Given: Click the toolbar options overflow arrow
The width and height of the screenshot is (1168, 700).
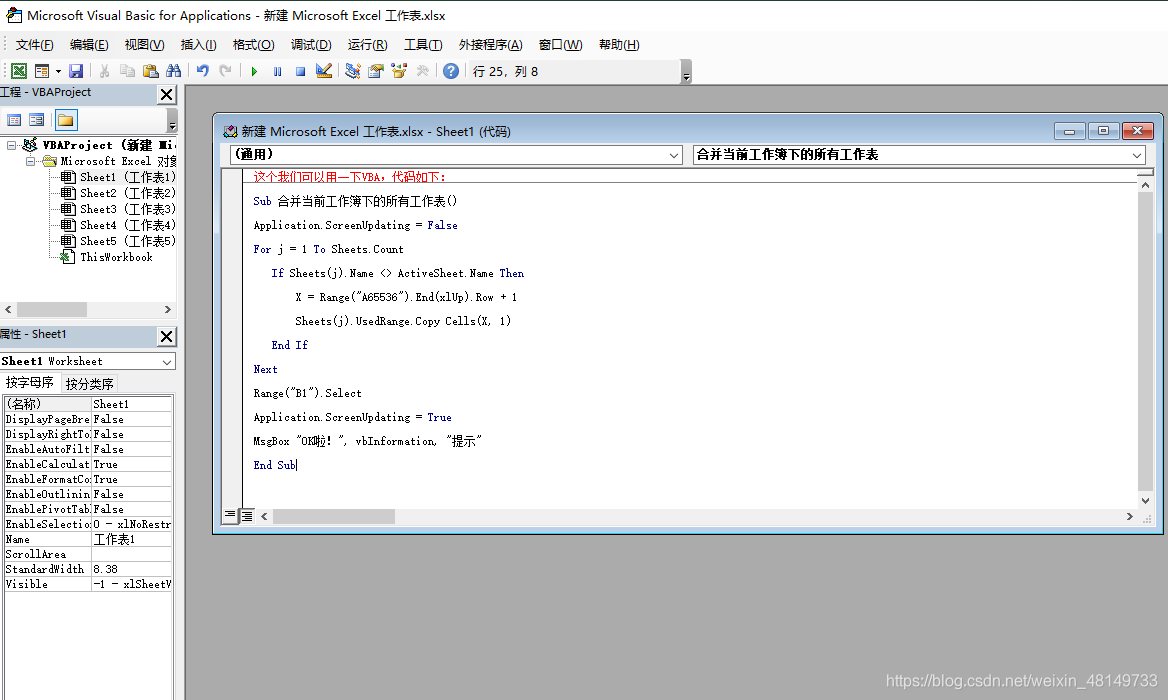Looking at the screenshot, I should pyautogui.click(x=686, y=72).
